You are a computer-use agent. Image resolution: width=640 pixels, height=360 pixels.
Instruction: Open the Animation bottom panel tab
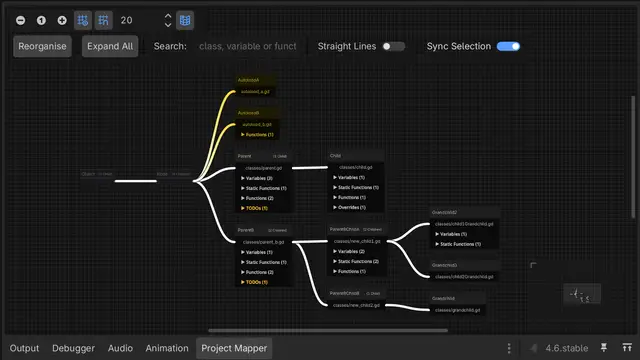pos(167,348)
